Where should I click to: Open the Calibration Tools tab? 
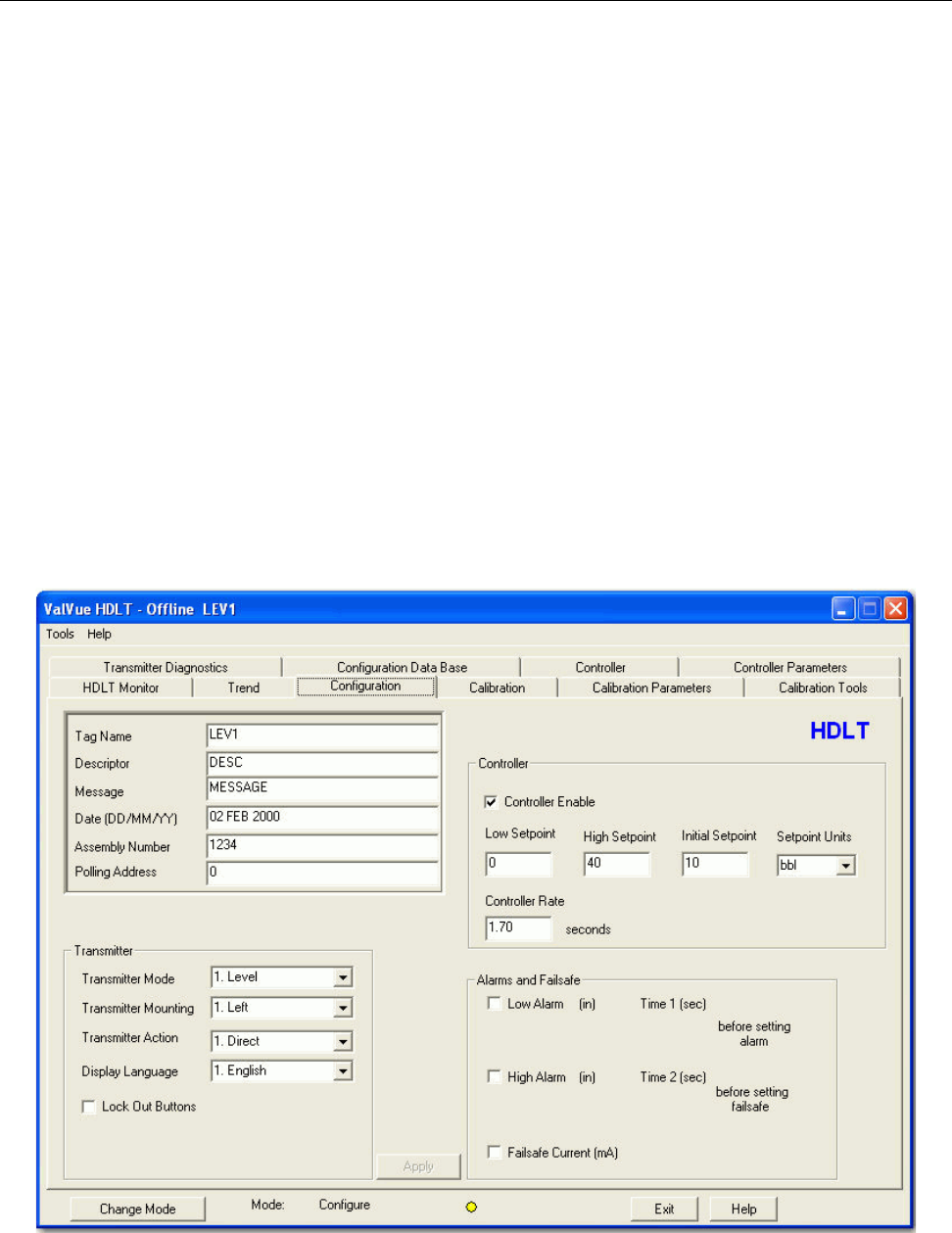coord(823,688)
